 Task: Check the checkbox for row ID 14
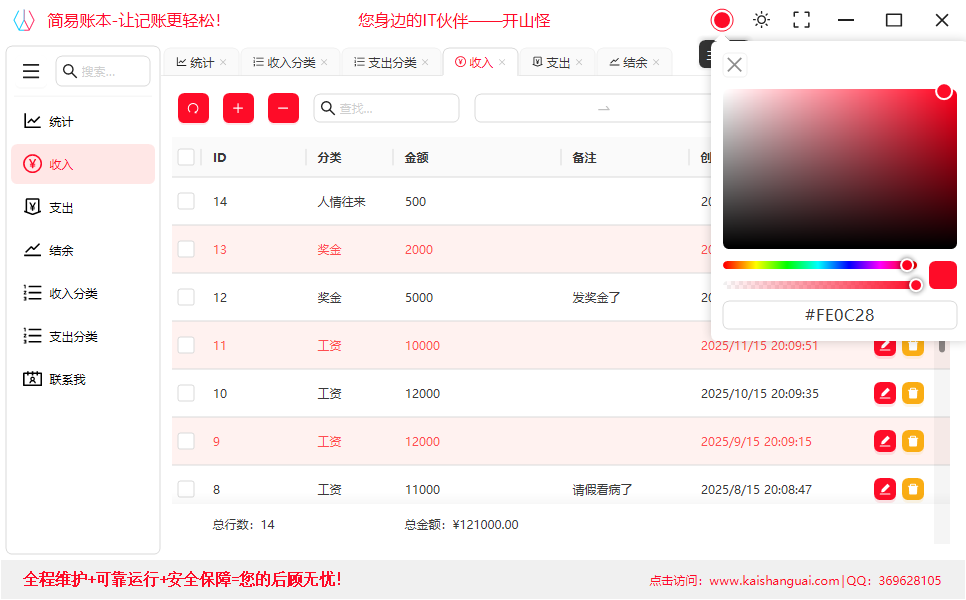pyautogui.click(x=186, y=201)
